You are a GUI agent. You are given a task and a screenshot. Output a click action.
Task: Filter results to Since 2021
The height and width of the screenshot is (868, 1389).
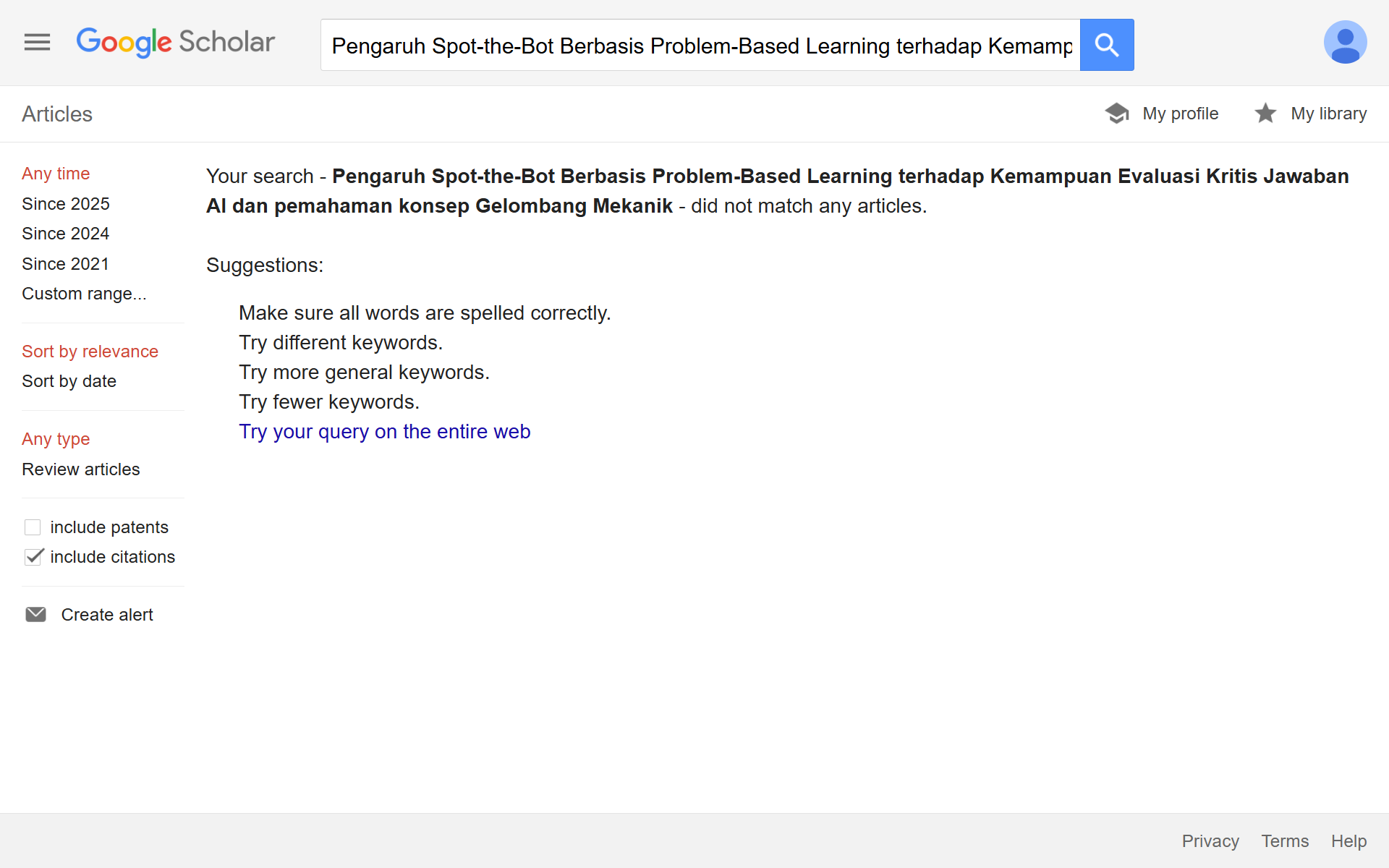click(66, 264)
